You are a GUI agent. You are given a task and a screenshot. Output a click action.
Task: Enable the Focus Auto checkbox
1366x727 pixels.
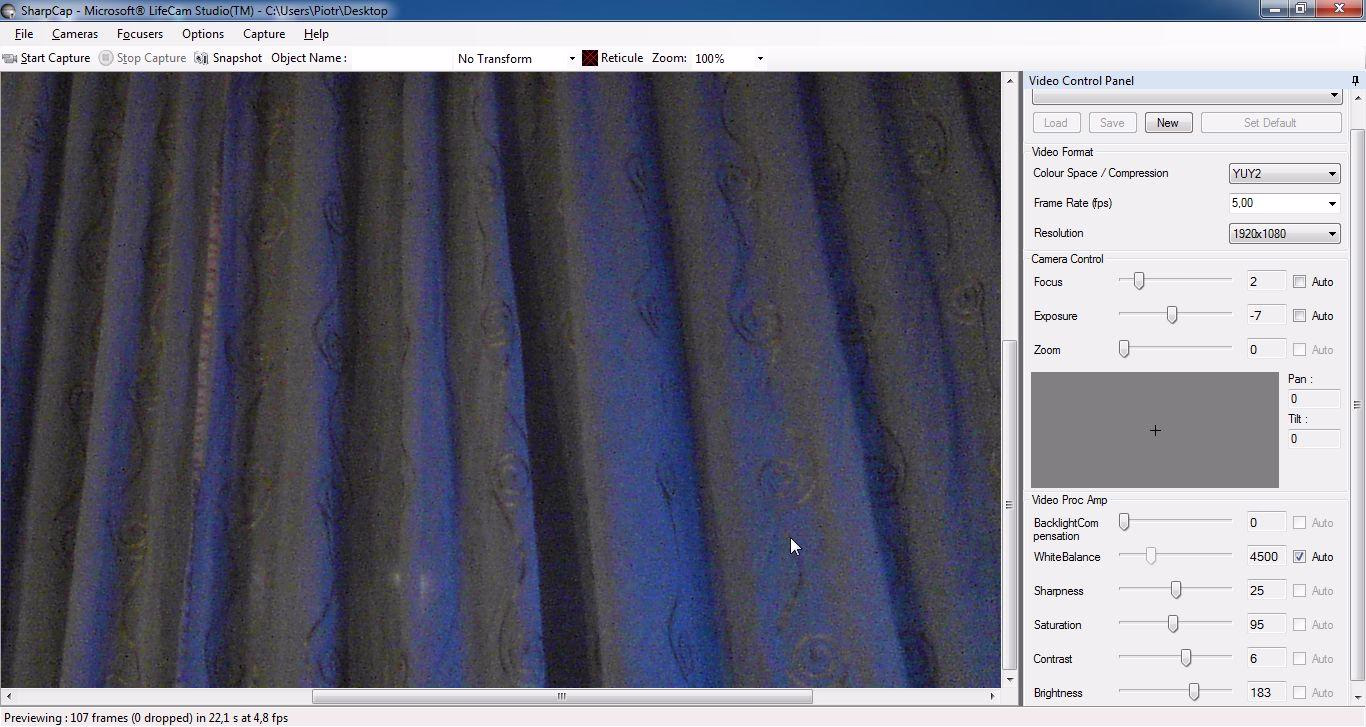point(1299,282)
